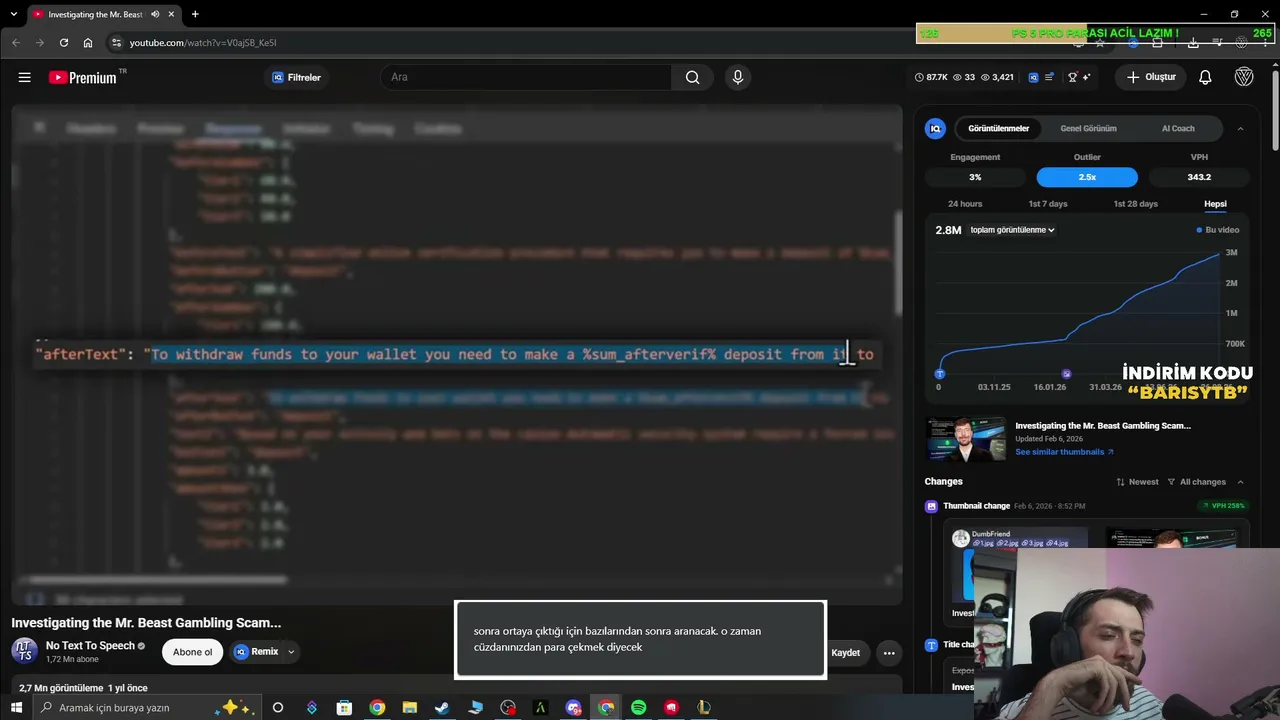This screenshot has width=1280, height=720.
Task: Open the three-dot more actions menu
Action: tap(889, 653)
